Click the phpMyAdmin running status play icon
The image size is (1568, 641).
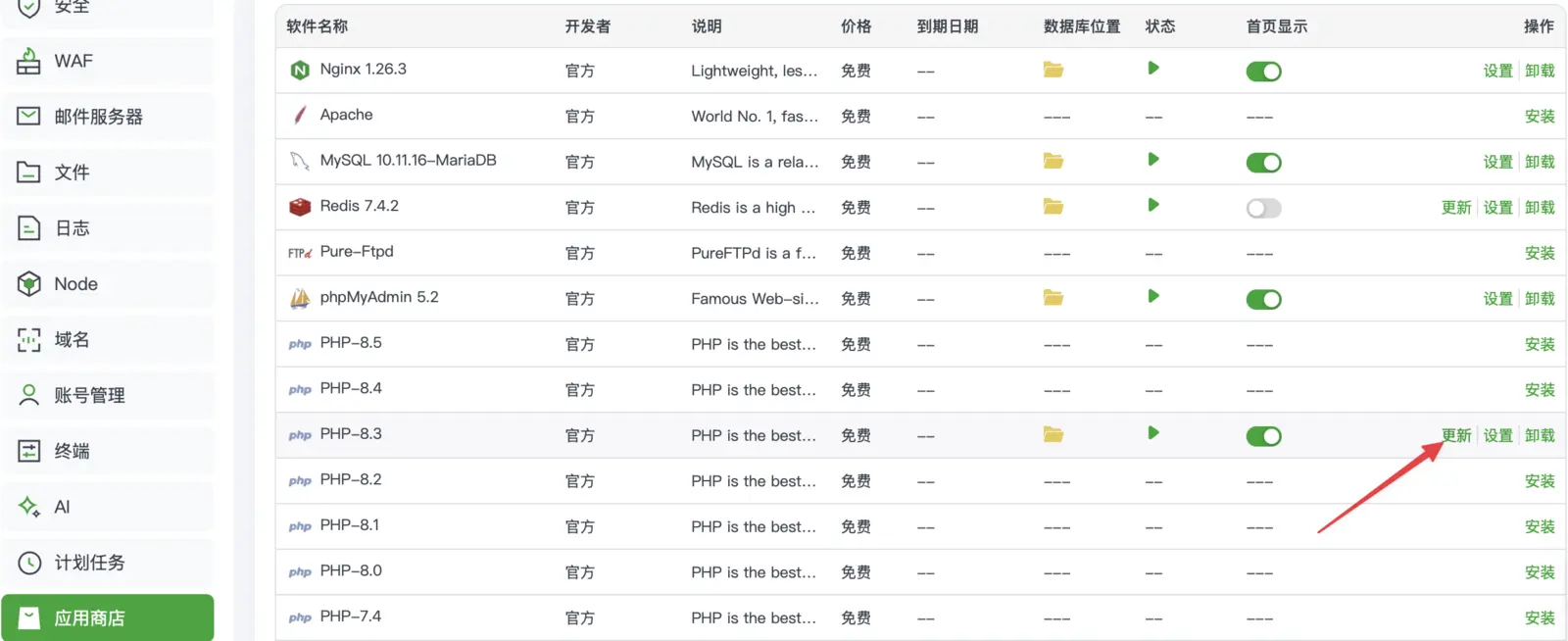point(1153,297)
